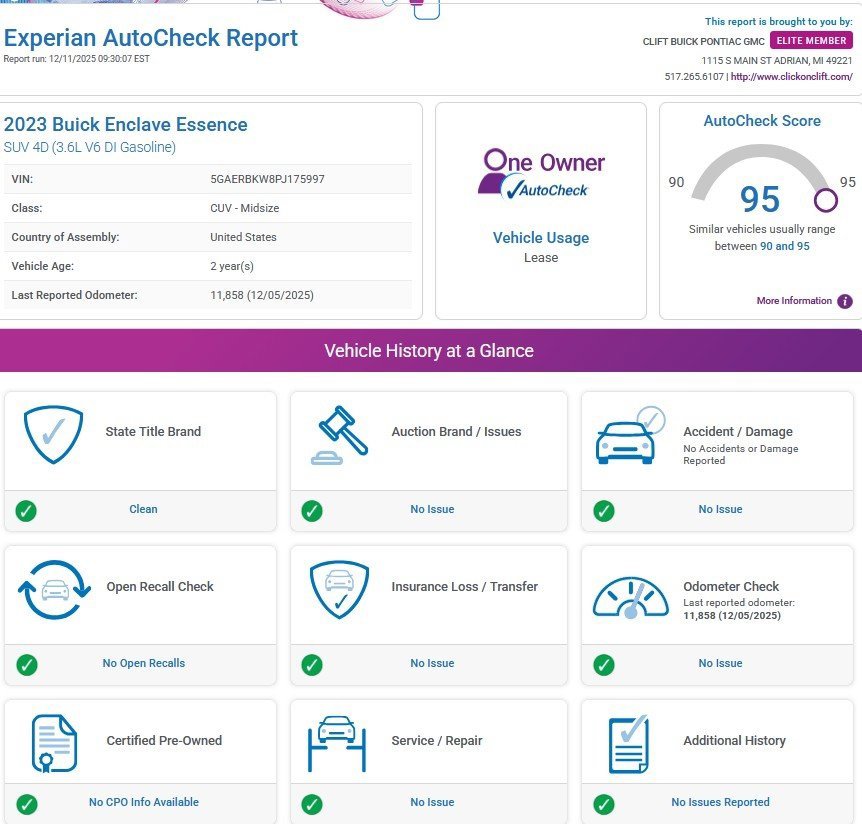
Task: Click the green checkmark beside No CPO Info Available
Action: tap(26, 804)
